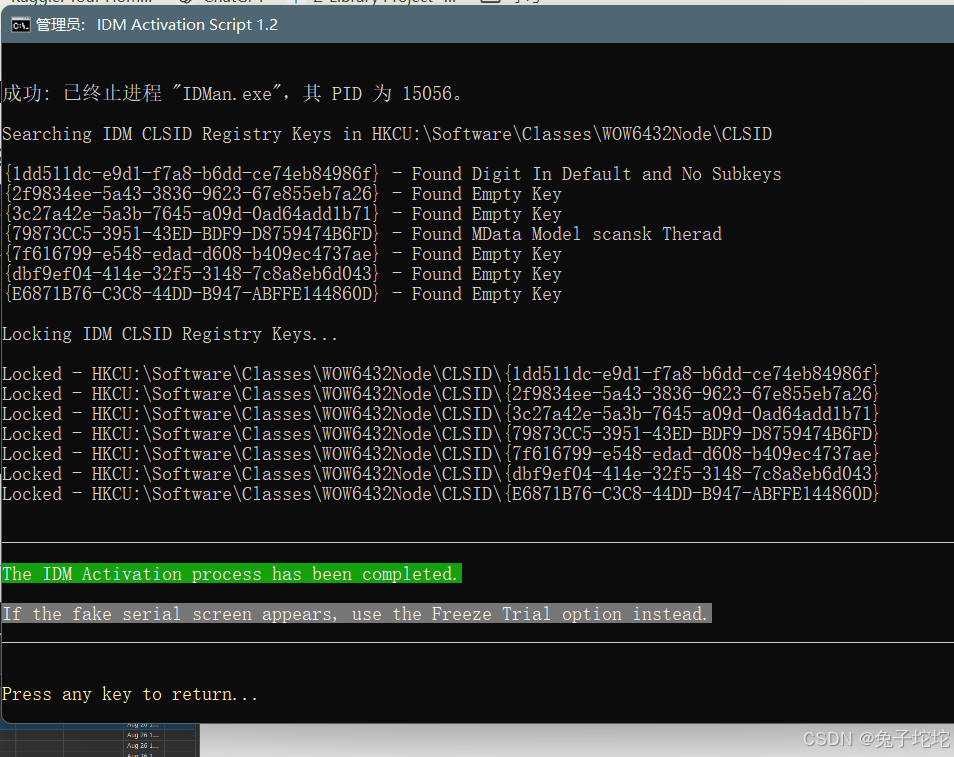Select the Locked line ending in 0ad64add1b71}

pos(440,414)
